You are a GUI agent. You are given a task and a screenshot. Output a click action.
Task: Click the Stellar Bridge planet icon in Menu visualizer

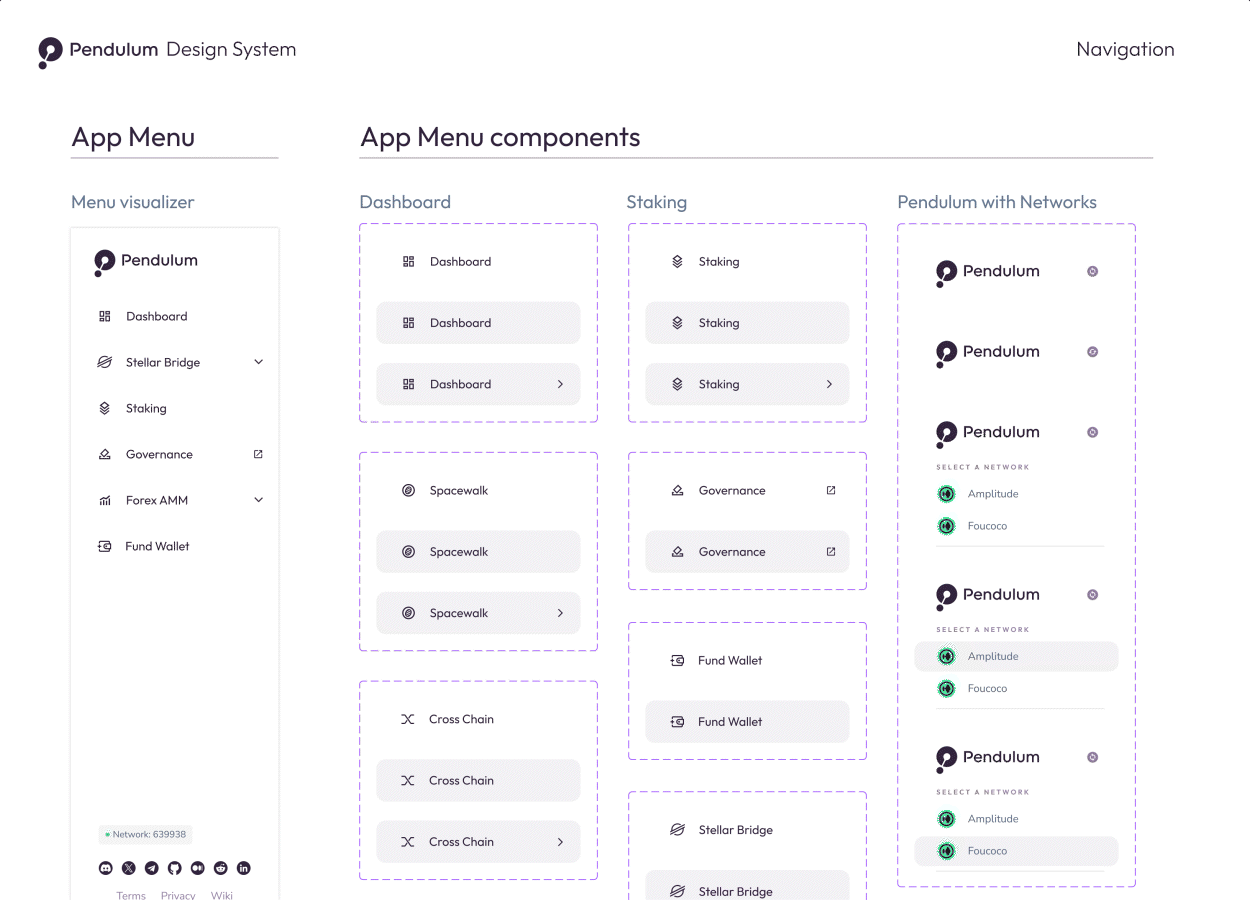(105, 362)
